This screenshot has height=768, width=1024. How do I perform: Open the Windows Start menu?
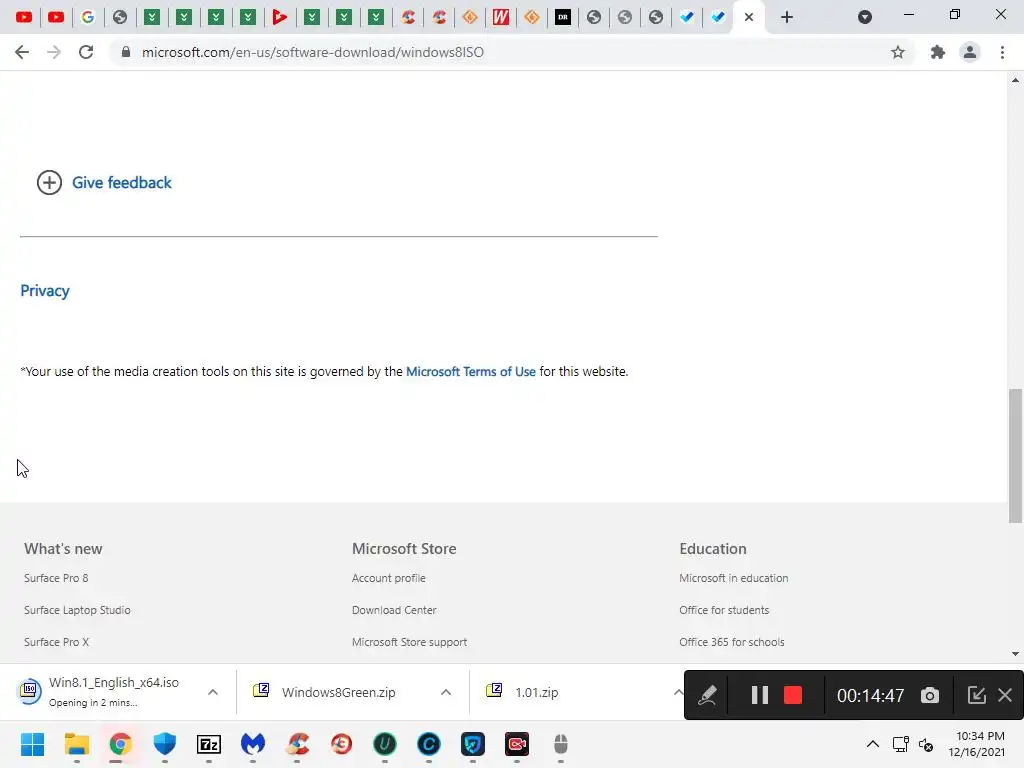[x=32, y=744]
